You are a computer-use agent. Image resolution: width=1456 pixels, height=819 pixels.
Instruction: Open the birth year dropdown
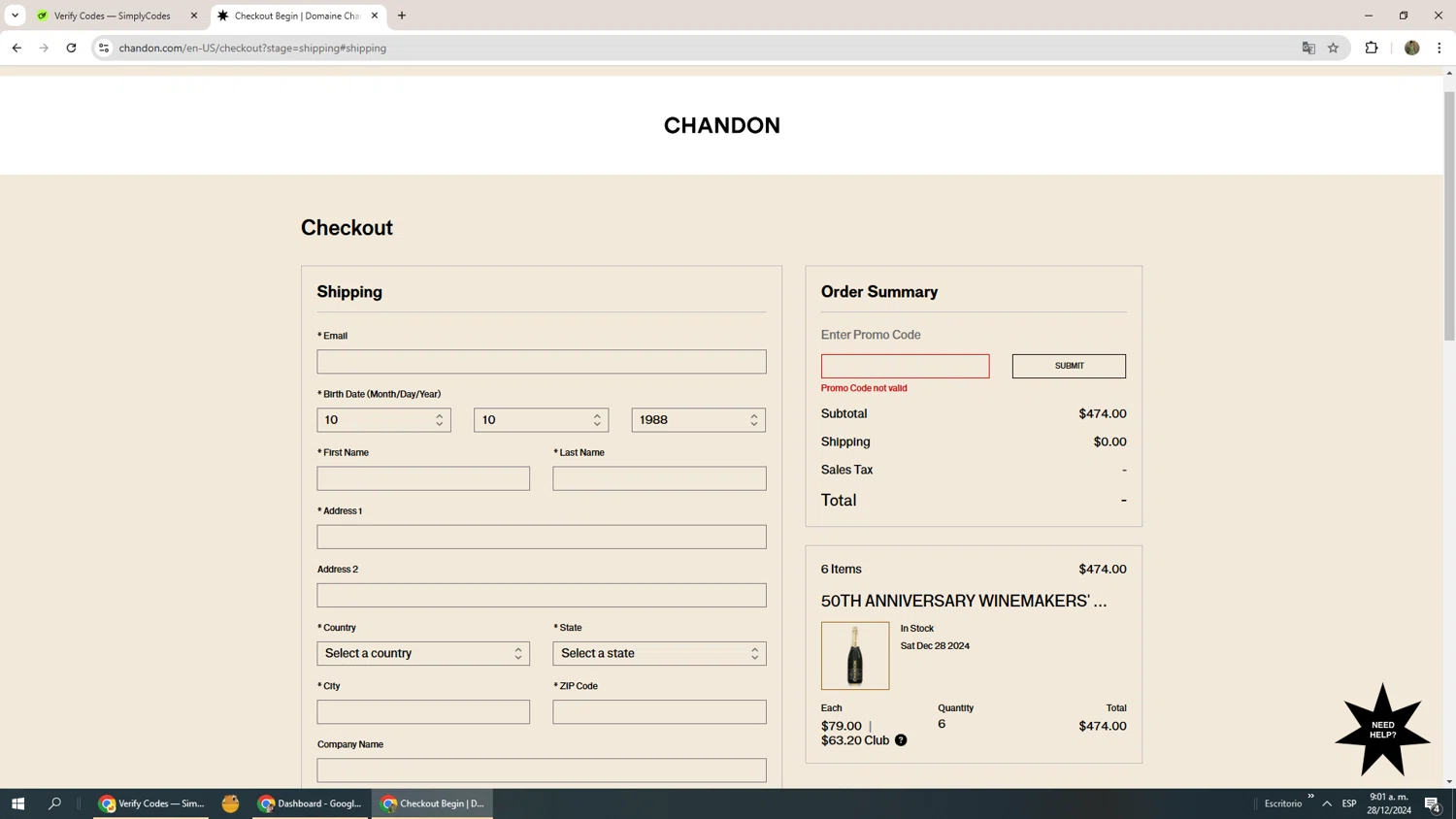[699, 420]
